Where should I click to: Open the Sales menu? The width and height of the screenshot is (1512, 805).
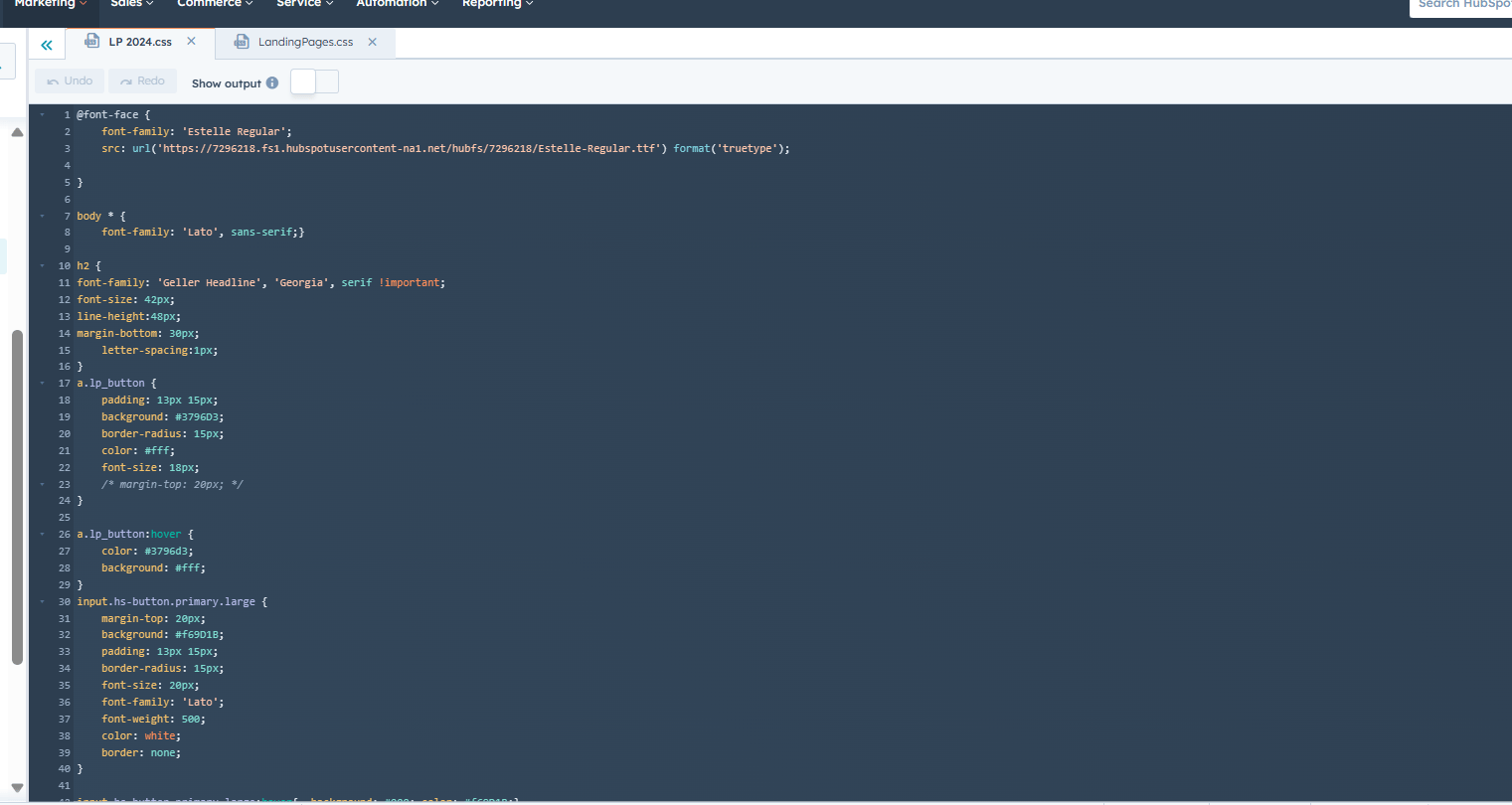click(132, 4)
